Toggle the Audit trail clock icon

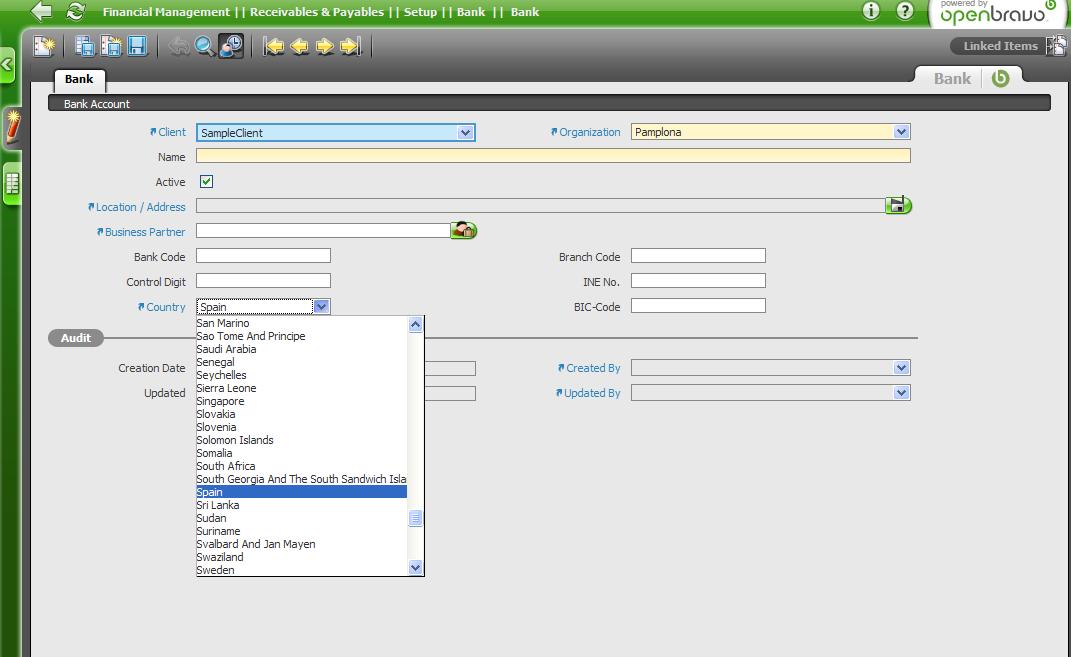[x=231, y=46]
